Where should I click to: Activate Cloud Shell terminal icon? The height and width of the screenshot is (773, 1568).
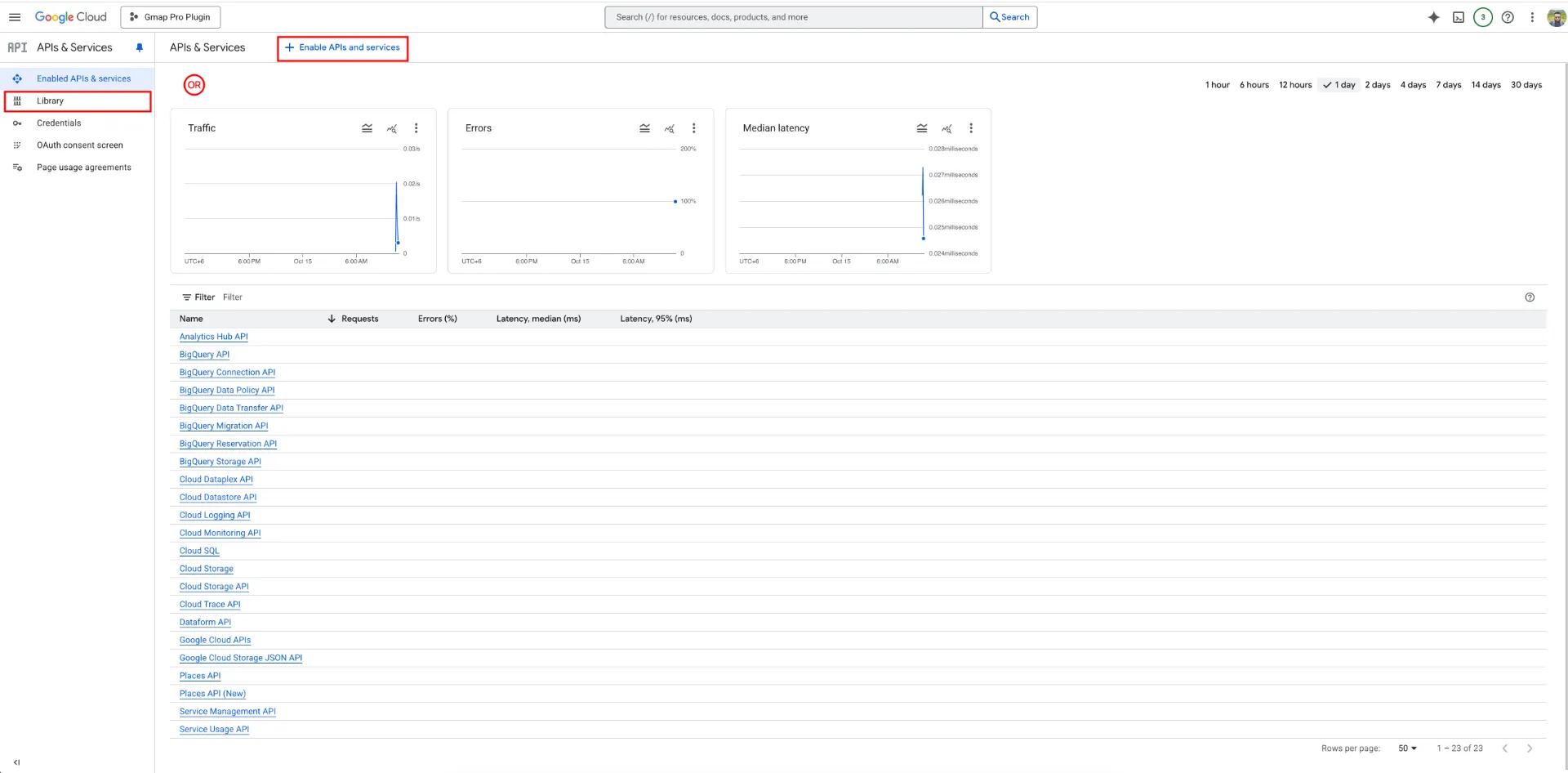(x=1459, y=17)
